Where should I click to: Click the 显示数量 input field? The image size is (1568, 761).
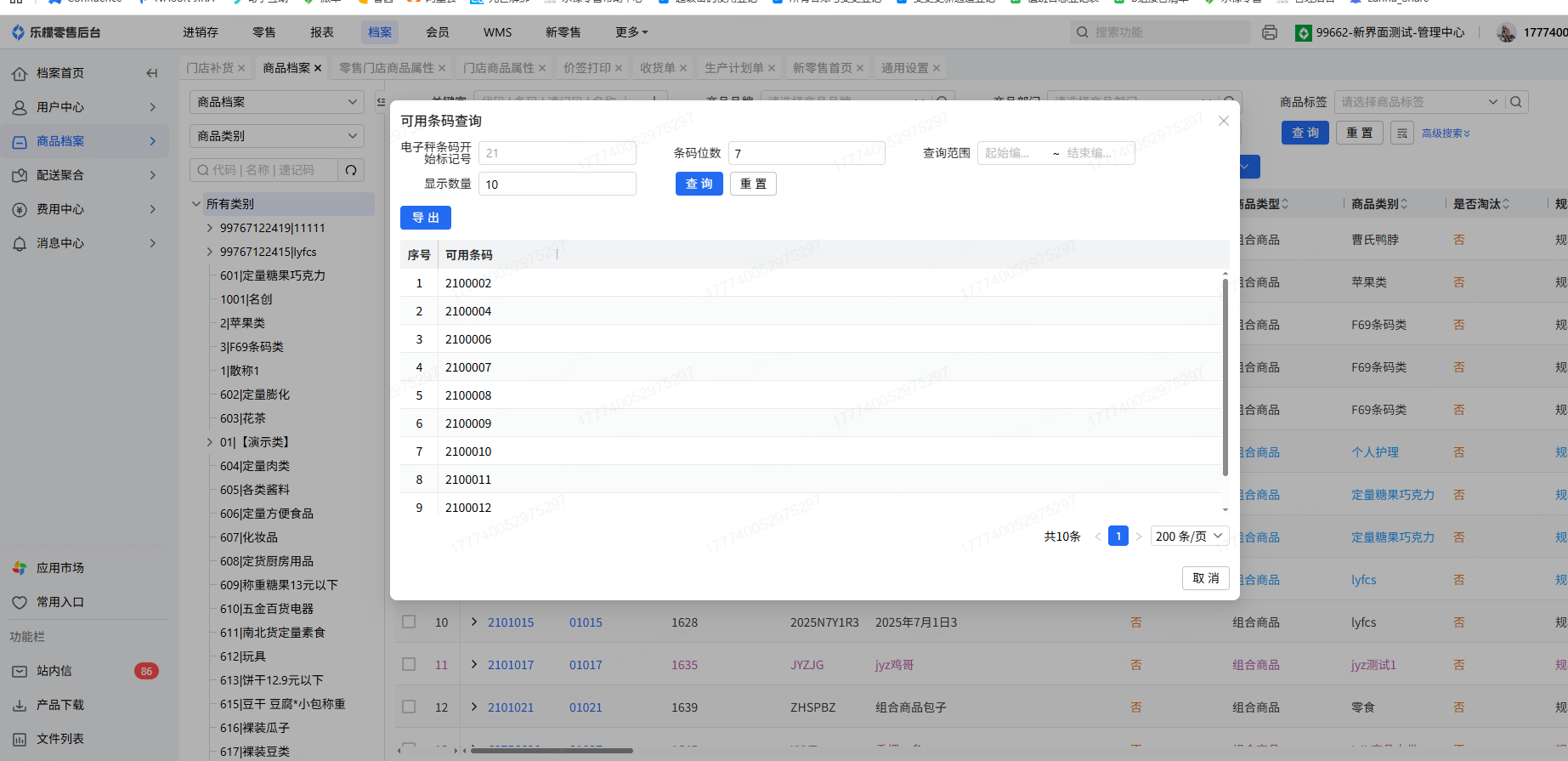coord(558,184)
